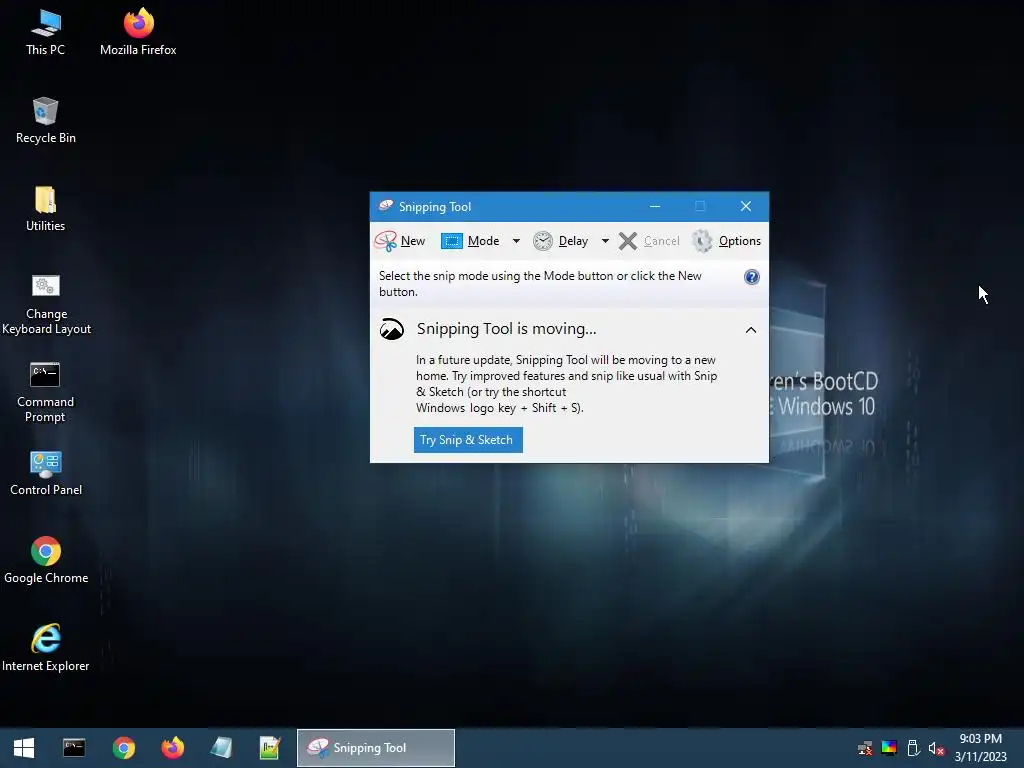1024x768 pixels.
Task: Click the New snip button
Action: click(x=400, y=241)
